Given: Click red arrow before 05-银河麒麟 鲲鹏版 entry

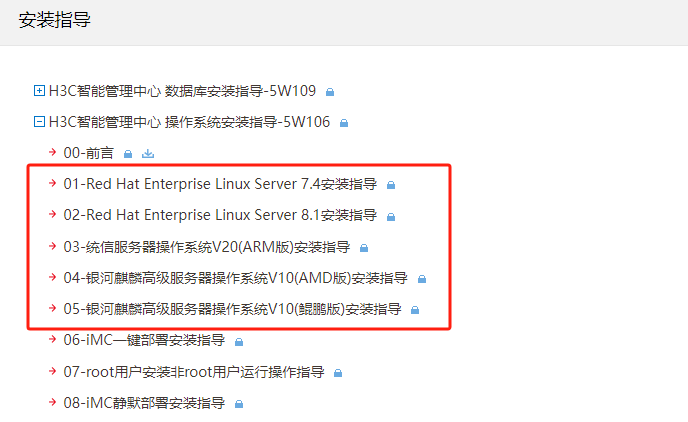Looking at the screenshot, I should pyautogui.click(x=53, y=308).
